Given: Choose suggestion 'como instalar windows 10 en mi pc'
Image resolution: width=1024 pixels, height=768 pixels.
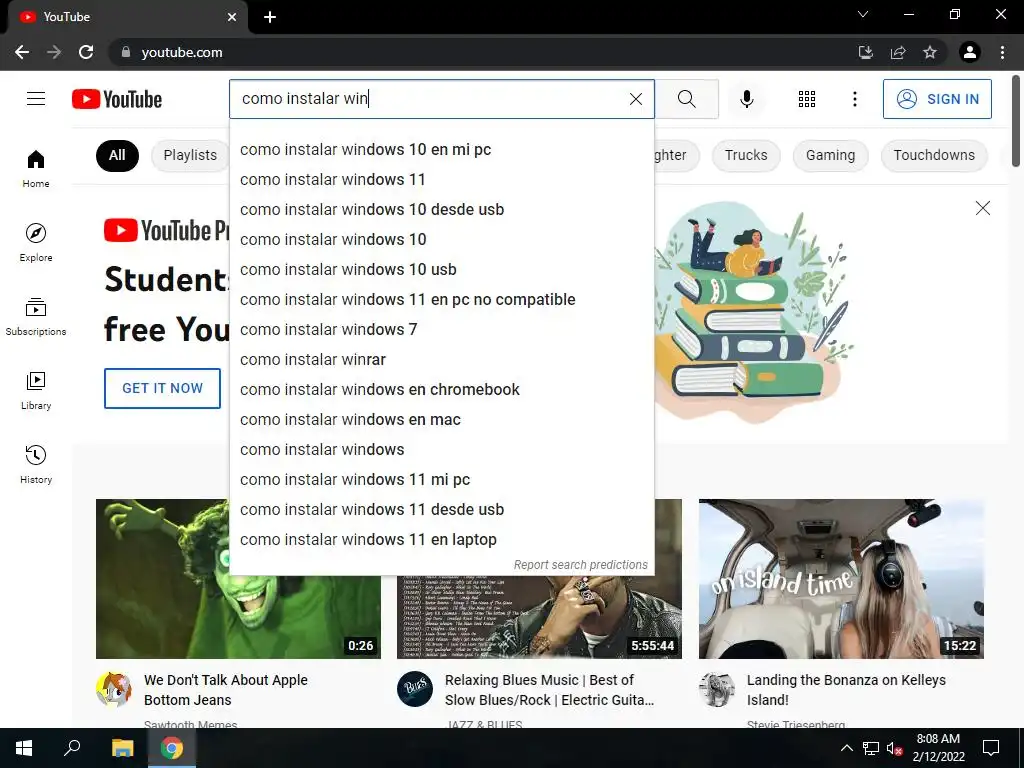Looking at the screenshot, I should (441, 150).
